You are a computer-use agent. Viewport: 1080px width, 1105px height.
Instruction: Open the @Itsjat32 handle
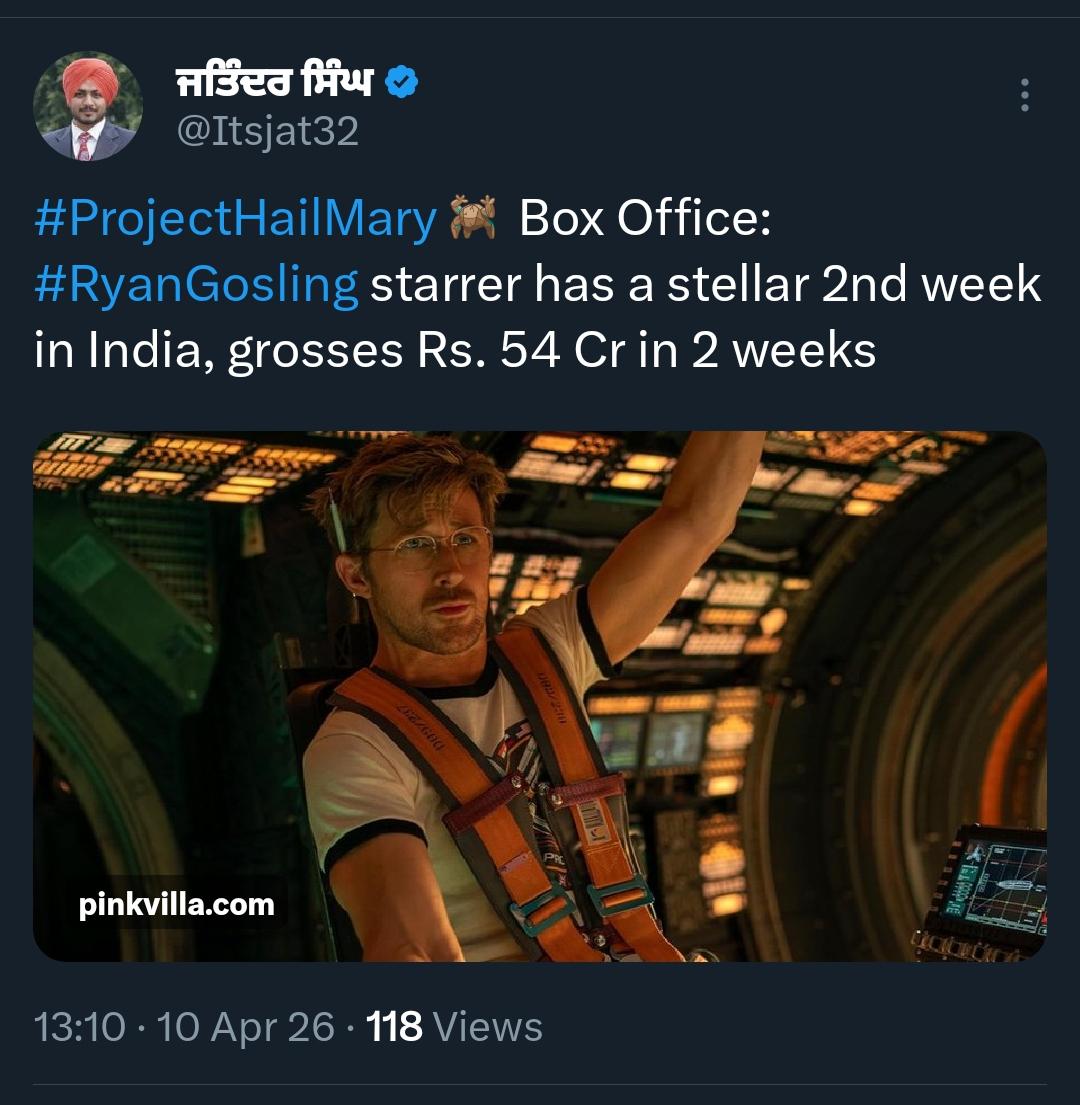[267, 131]
